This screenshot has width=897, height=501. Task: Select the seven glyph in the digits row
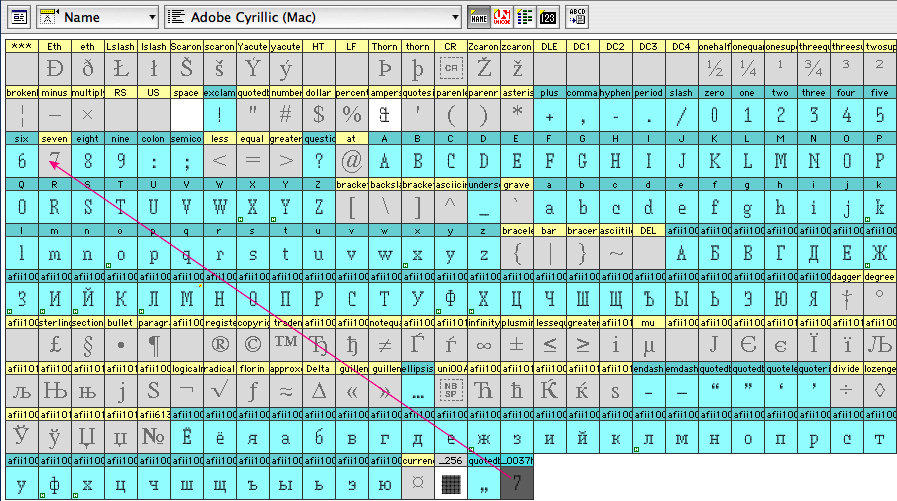tap(54, 161)
